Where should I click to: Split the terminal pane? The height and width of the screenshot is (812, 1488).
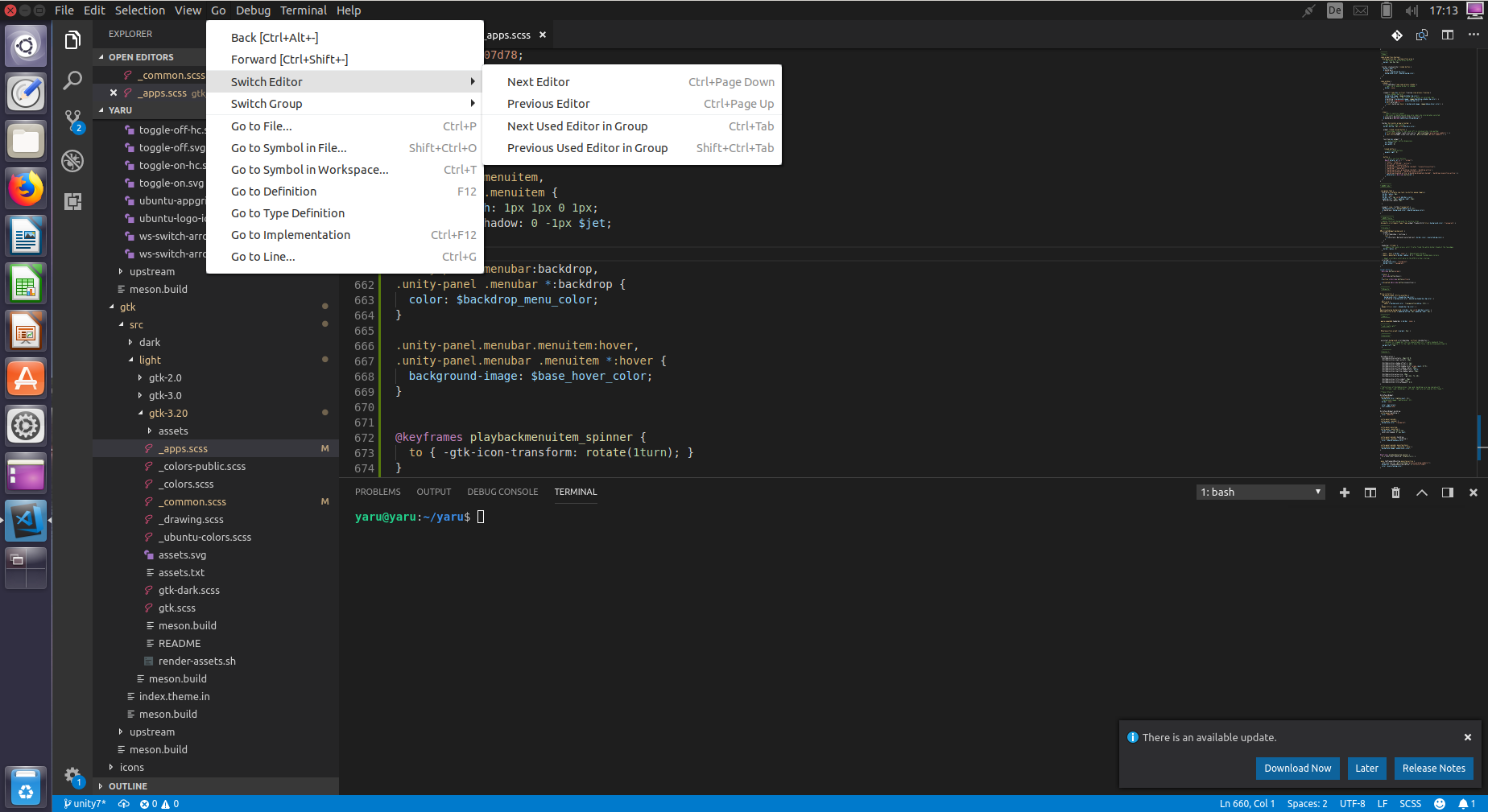click(x=1370, y=493)
